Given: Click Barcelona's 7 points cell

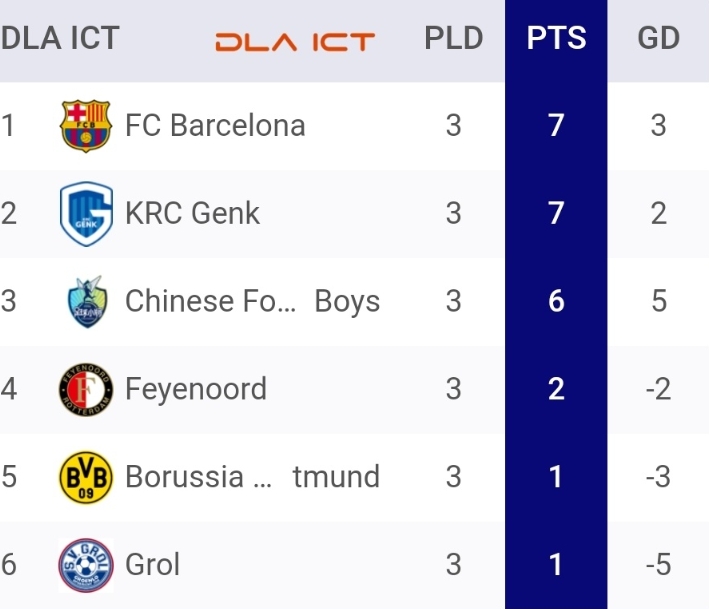Looking at the screenshot, I should (x=556, y=125).
